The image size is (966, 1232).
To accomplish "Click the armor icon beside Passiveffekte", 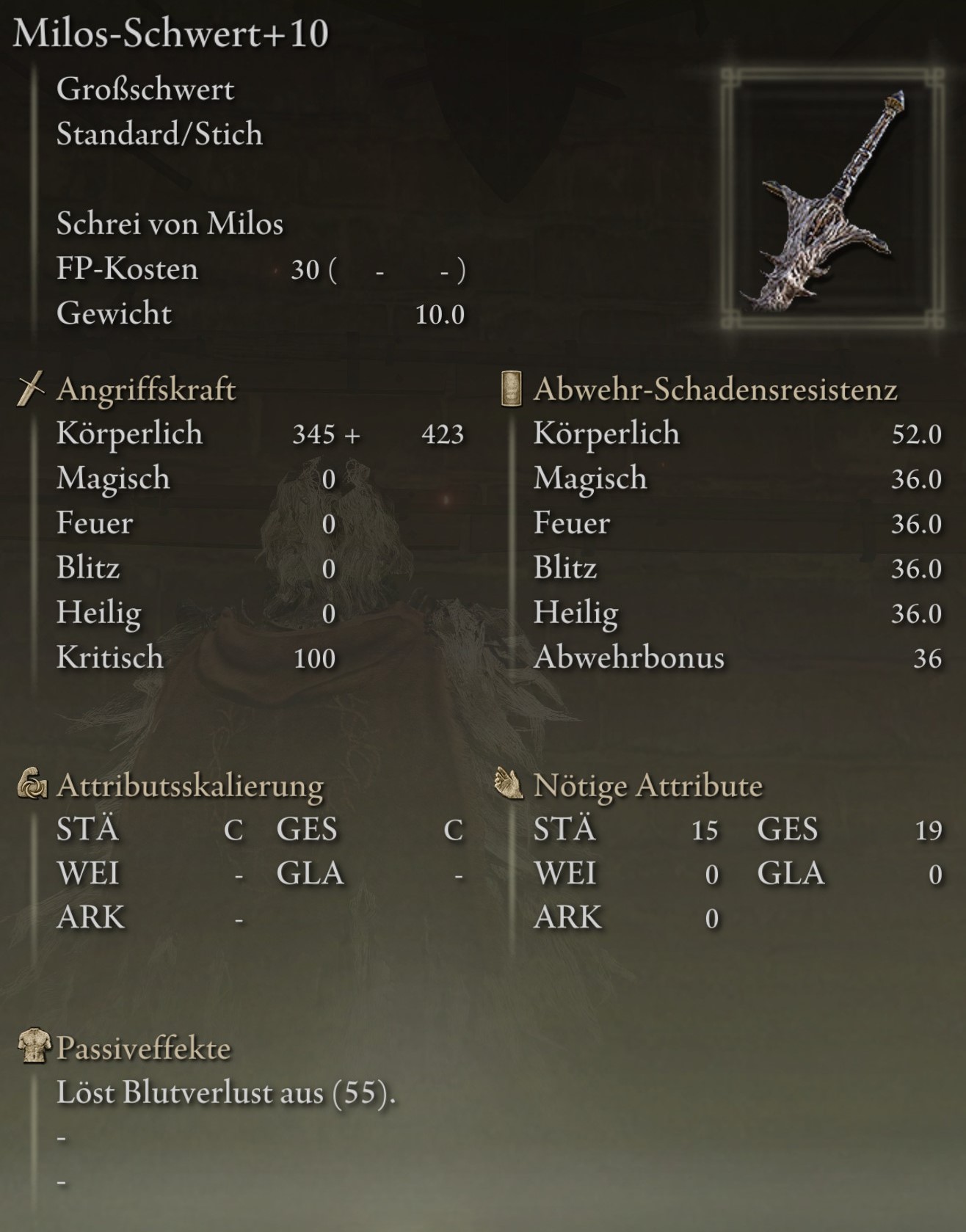I will point(34,1046).
